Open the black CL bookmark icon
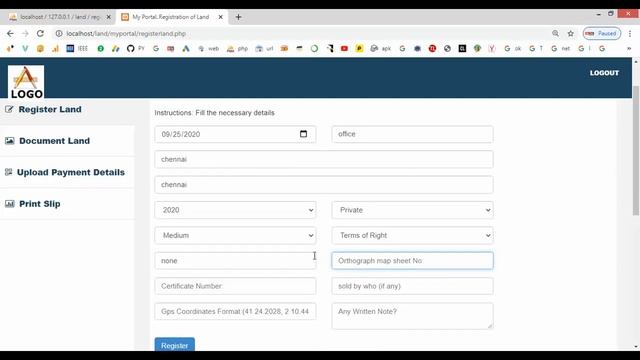Image resolution: width=640 pixels, height=360 pixels. 462,49
